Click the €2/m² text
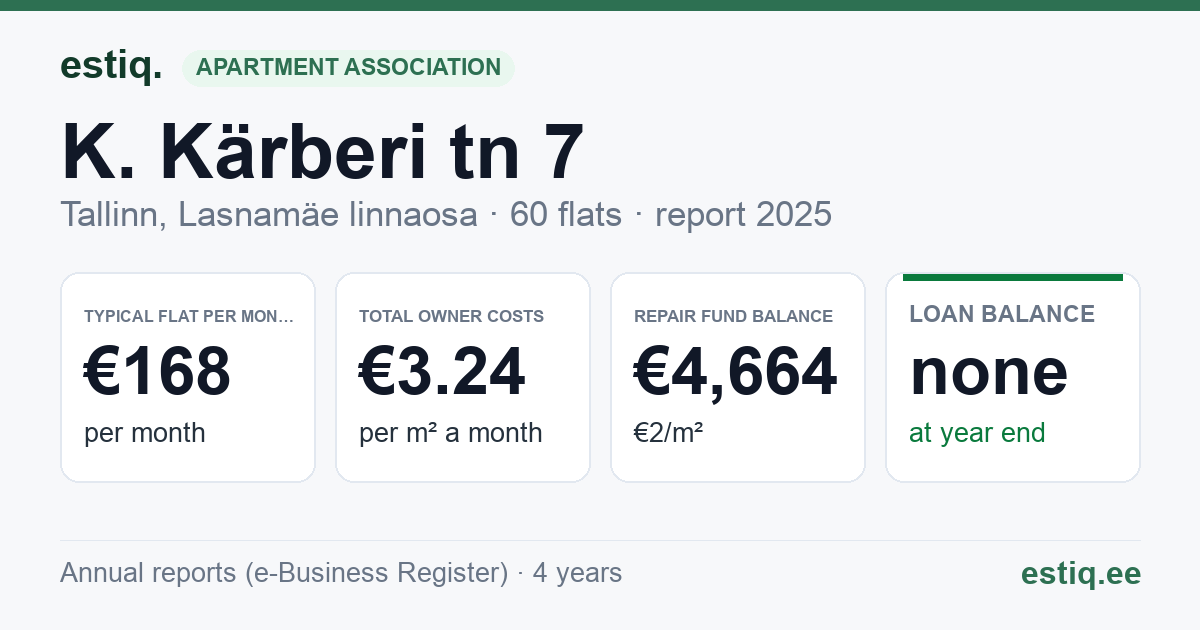This screenshot has width=1200, height=630. pyautogui.click(x=669, y=433)
